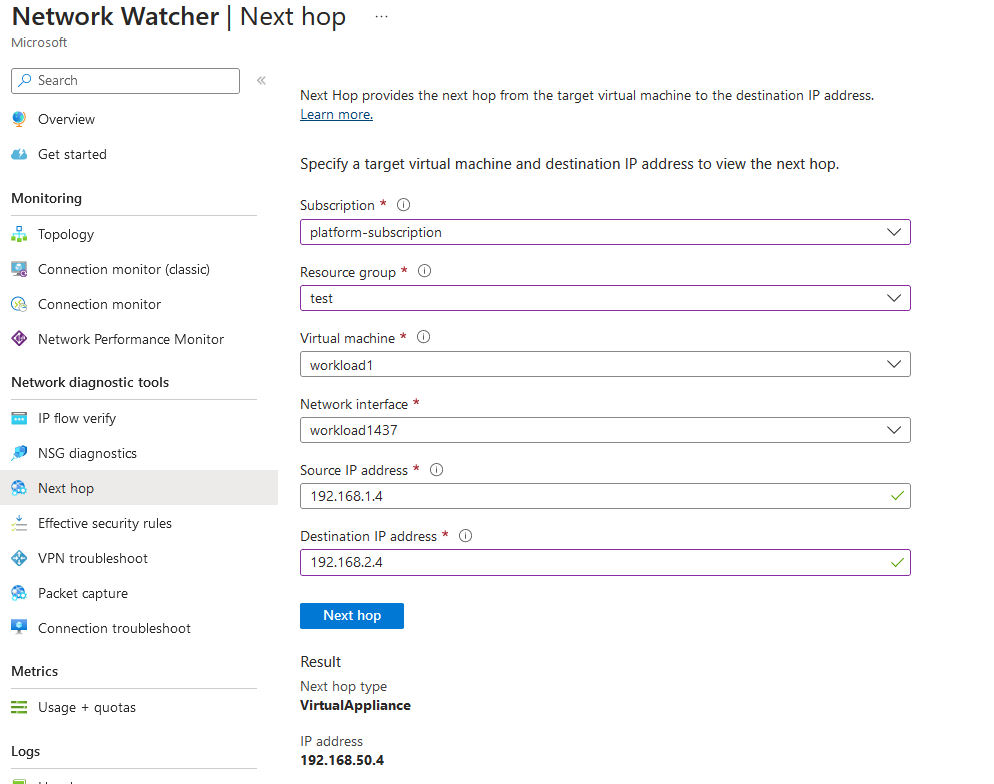
Task: Click the Connection monitor icon
Action: 19,304
